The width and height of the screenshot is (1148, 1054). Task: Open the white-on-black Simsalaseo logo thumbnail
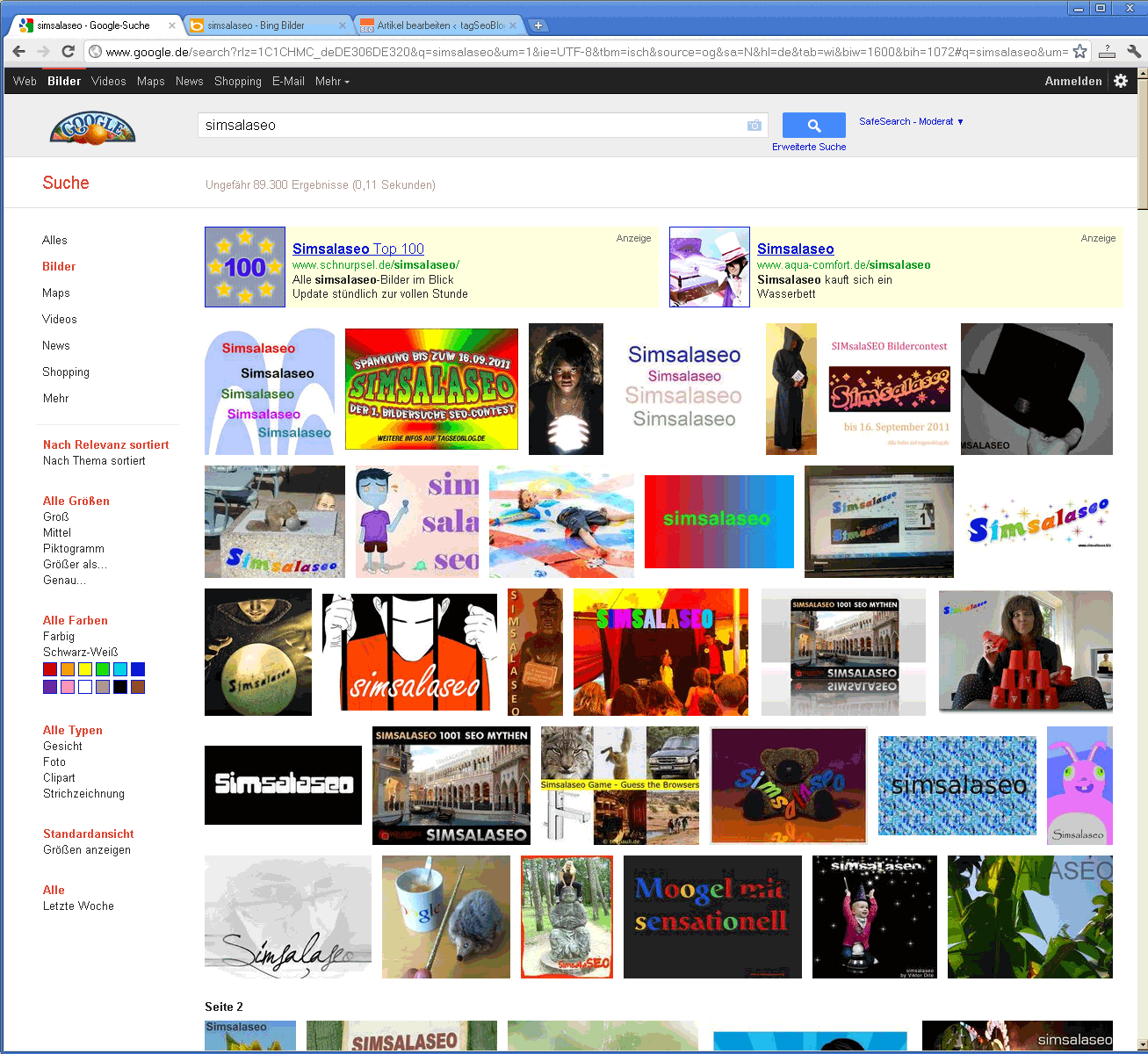[283, 785]
